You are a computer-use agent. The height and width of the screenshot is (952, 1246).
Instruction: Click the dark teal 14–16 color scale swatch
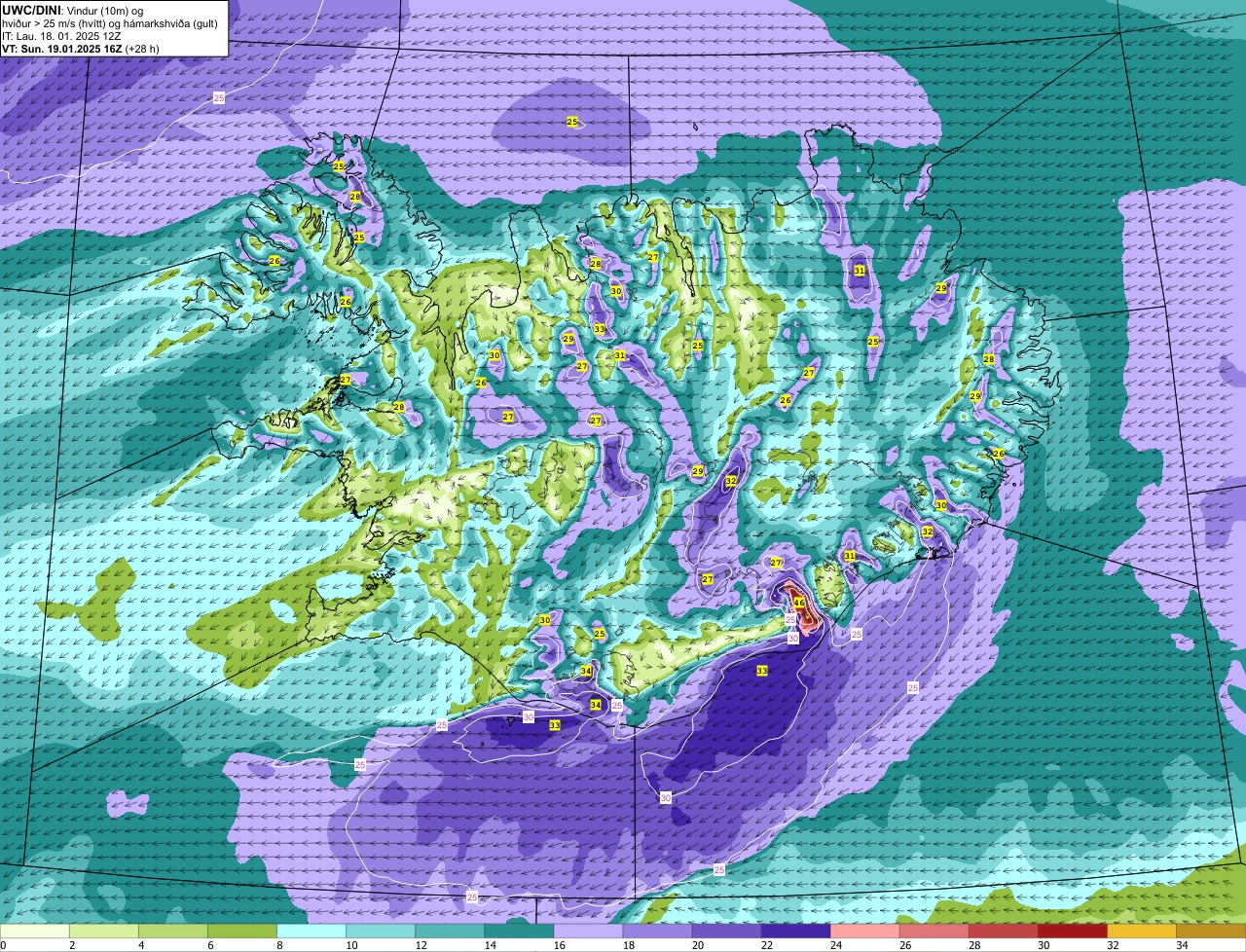519,932
